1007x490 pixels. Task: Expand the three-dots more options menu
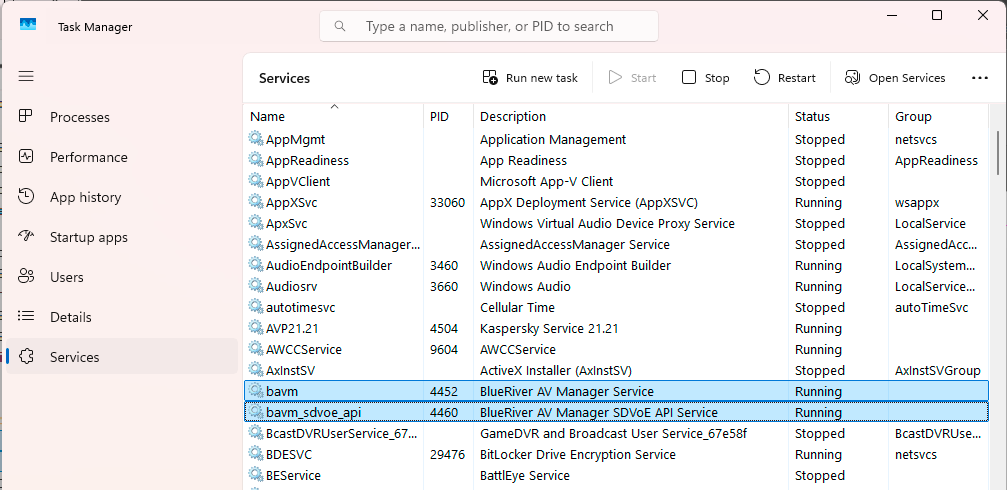[979, 78]
